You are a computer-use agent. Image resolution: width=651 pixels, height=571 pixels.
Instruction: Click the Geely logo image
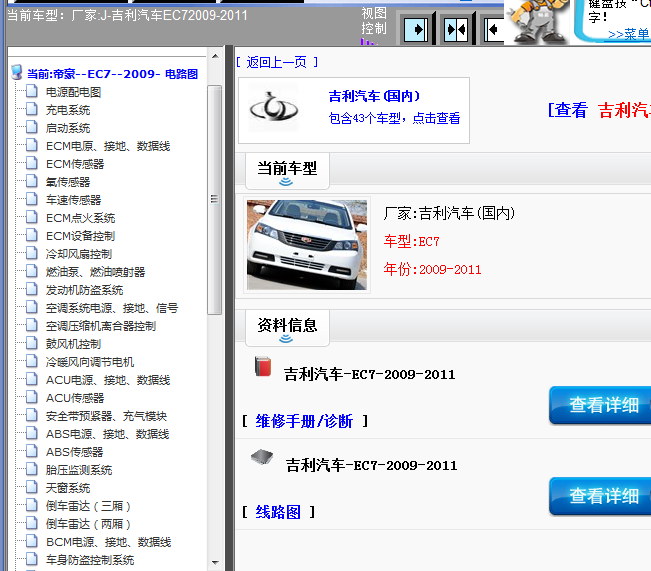point(274,108)
